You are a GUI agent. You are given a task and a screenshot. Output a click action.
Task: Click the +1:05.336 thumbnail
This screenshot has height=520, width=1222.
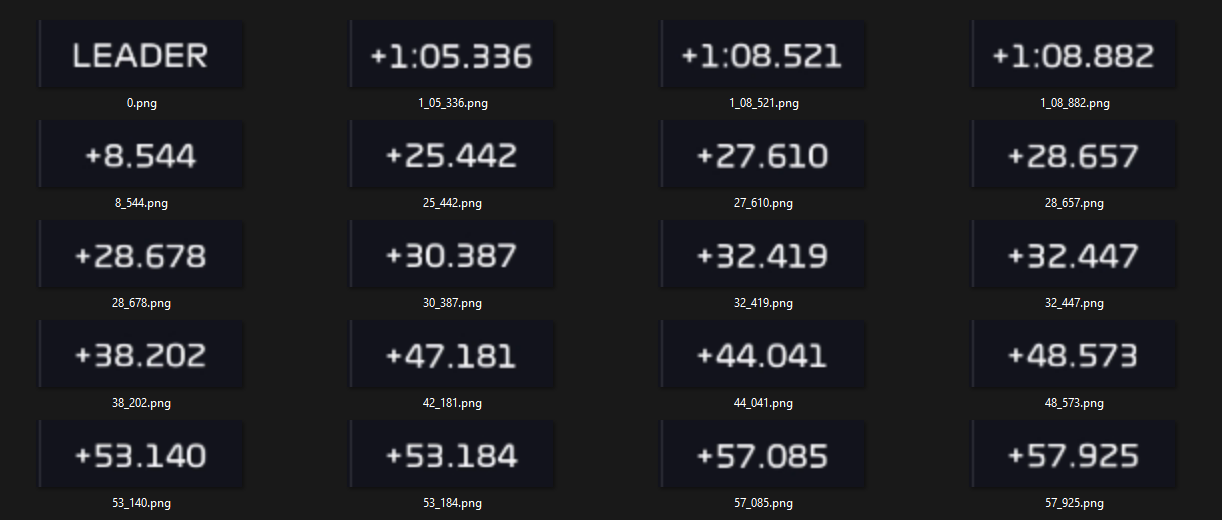[x=452, y=55]
